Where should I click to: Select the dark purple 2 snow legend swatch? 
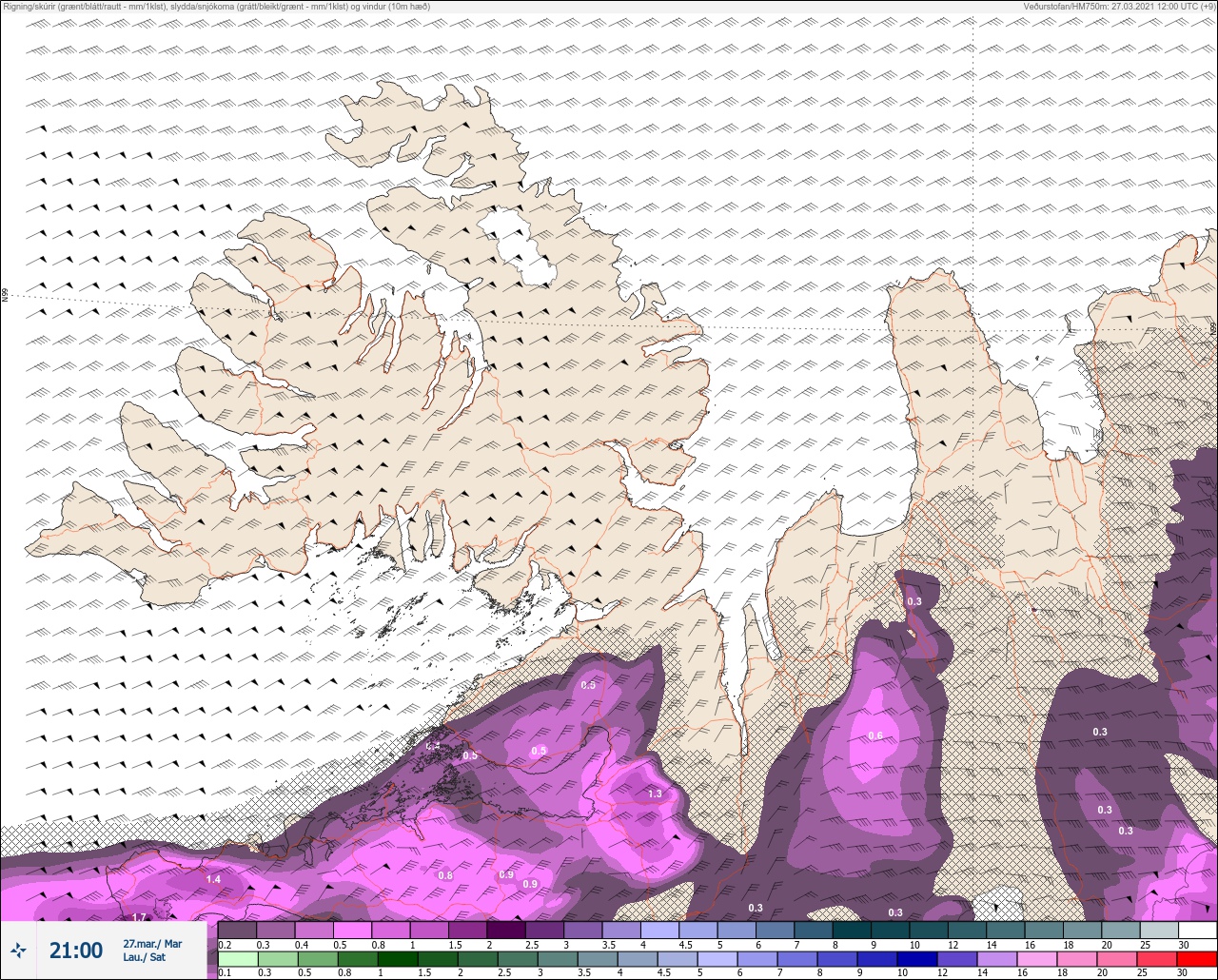click(x=505, y=930)
